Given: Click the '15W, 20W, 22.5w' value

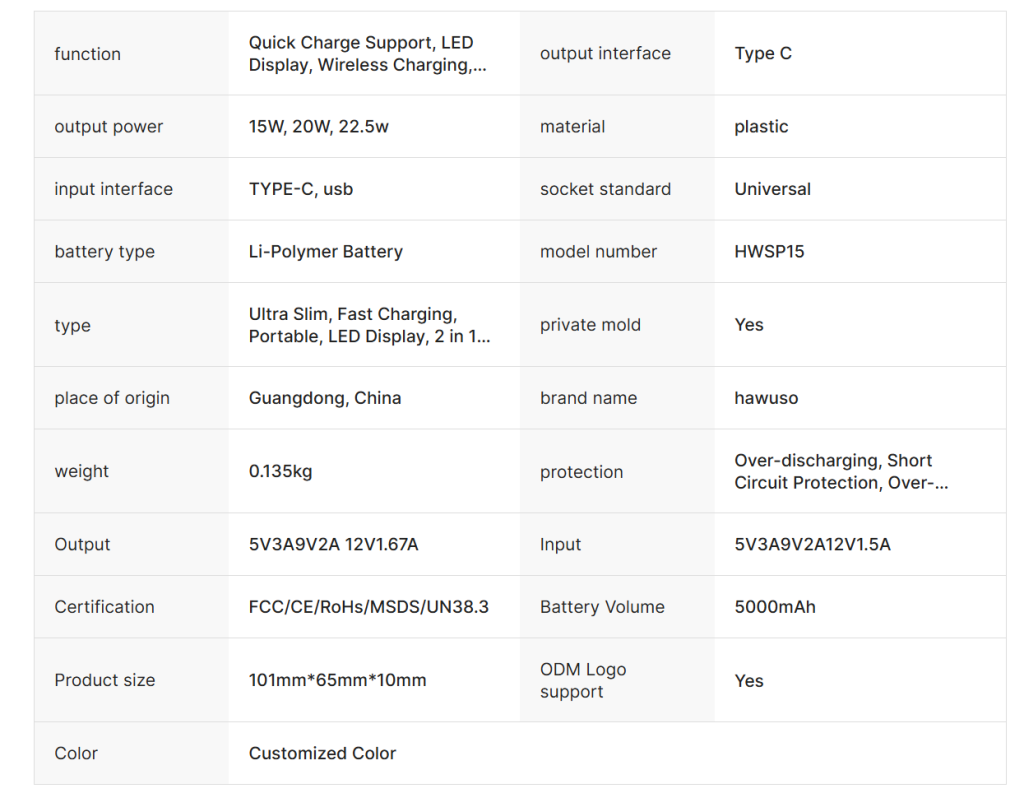Looking at the screenshot, I should [x=319, y=126].
